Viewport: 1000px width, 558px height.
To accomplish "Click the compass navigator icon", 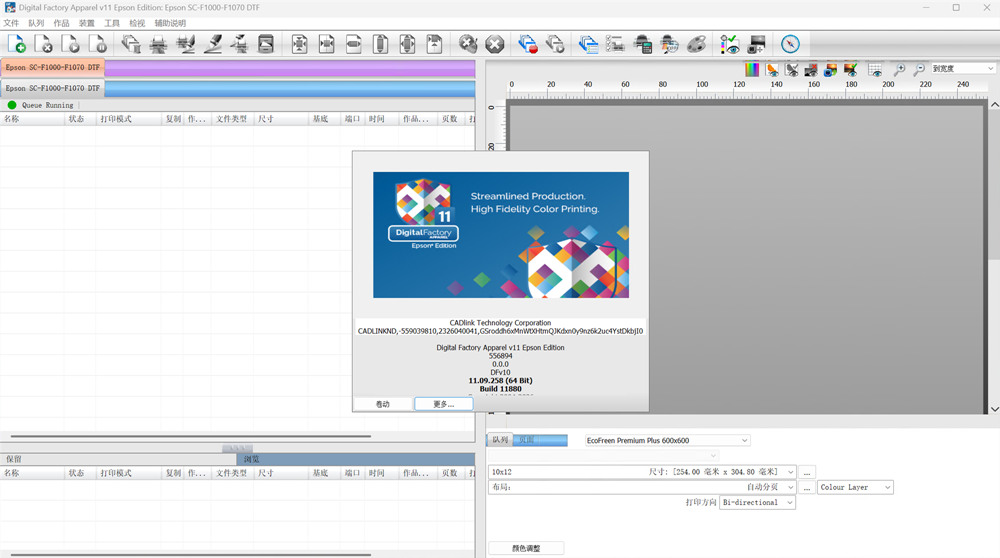I will (790, 44).
